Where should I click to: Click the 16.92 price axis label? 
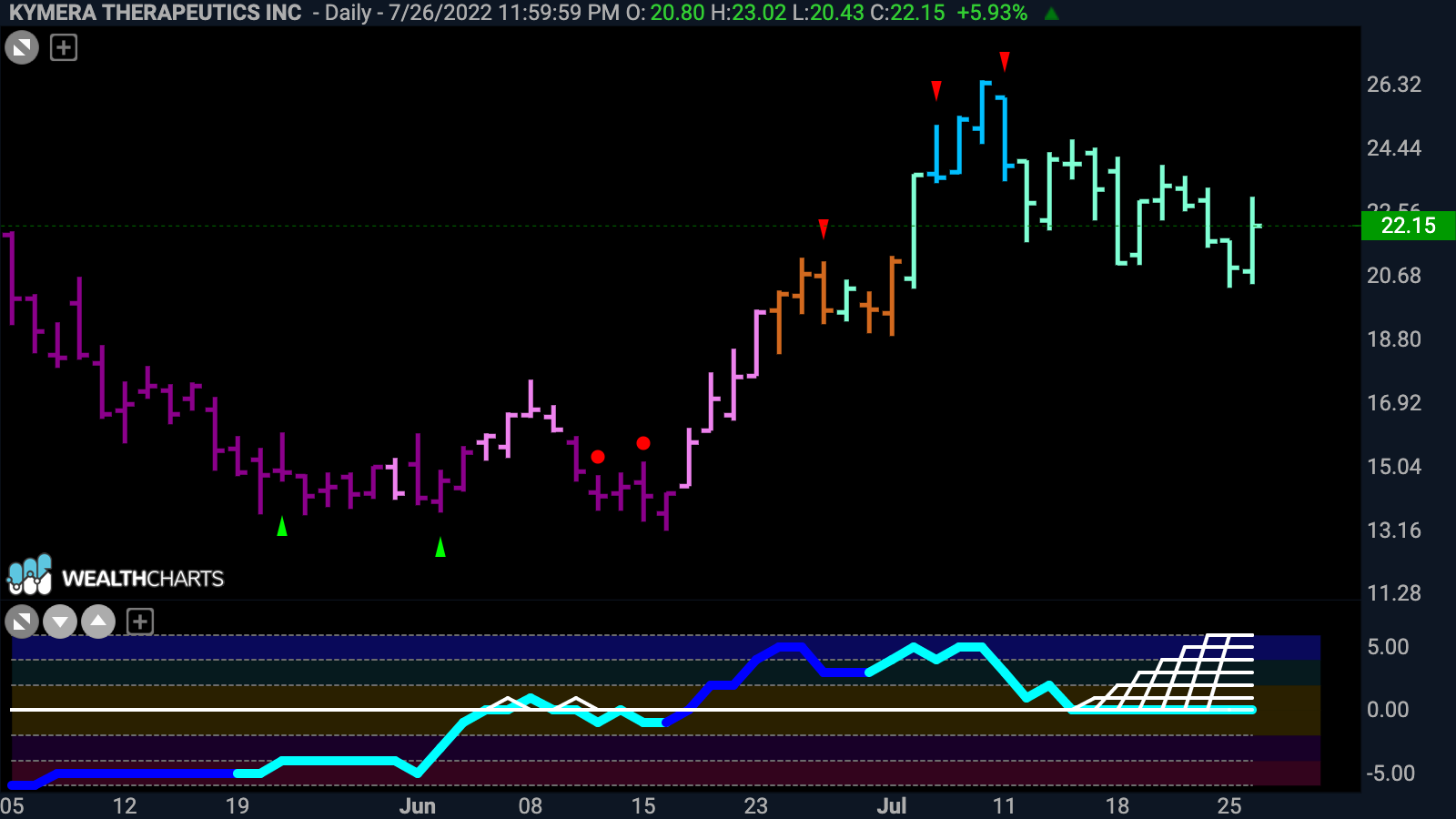[1393, 403]
